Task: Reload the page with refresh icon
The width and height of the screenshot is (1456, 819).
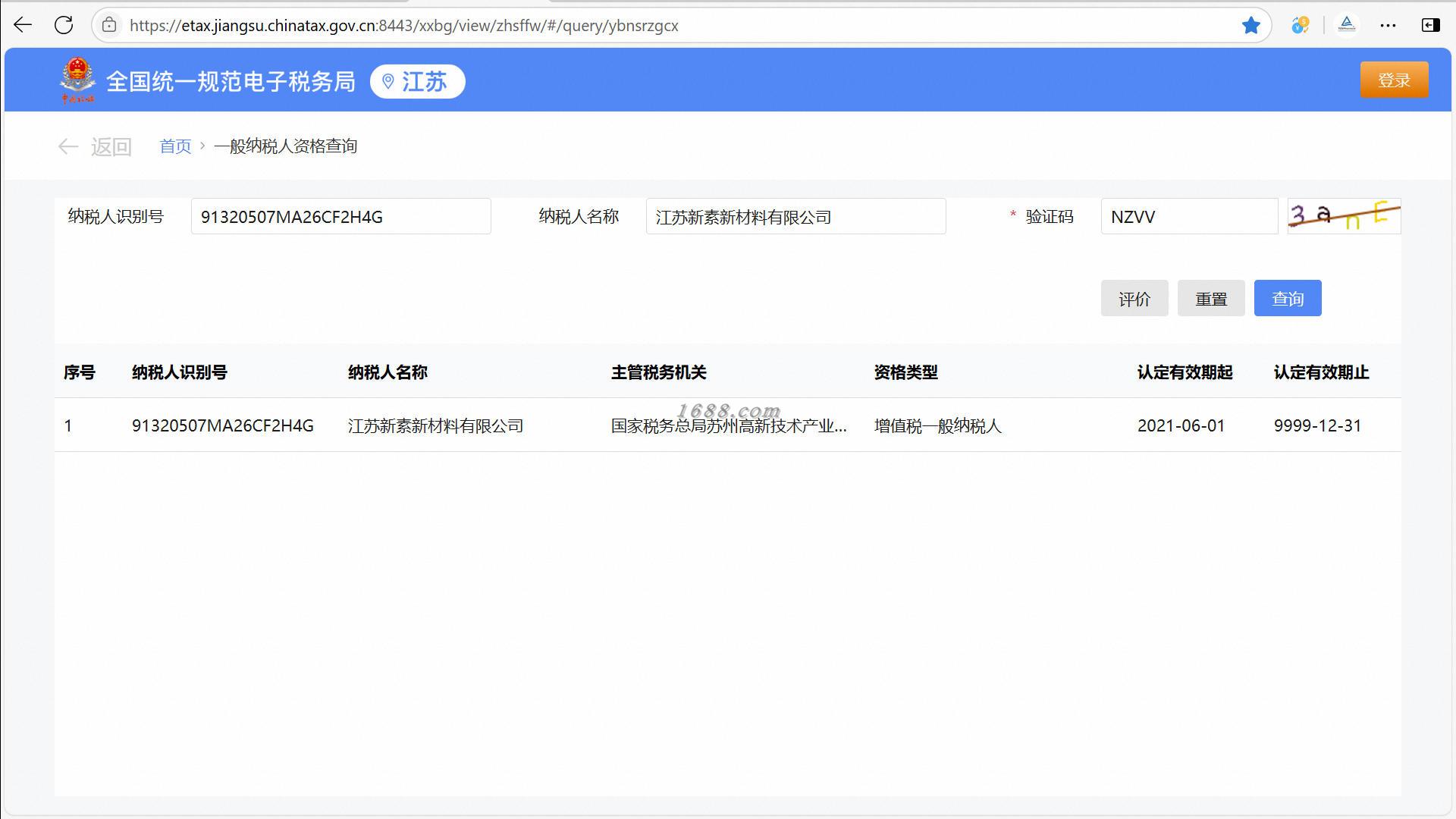Action: click(64, 25)
